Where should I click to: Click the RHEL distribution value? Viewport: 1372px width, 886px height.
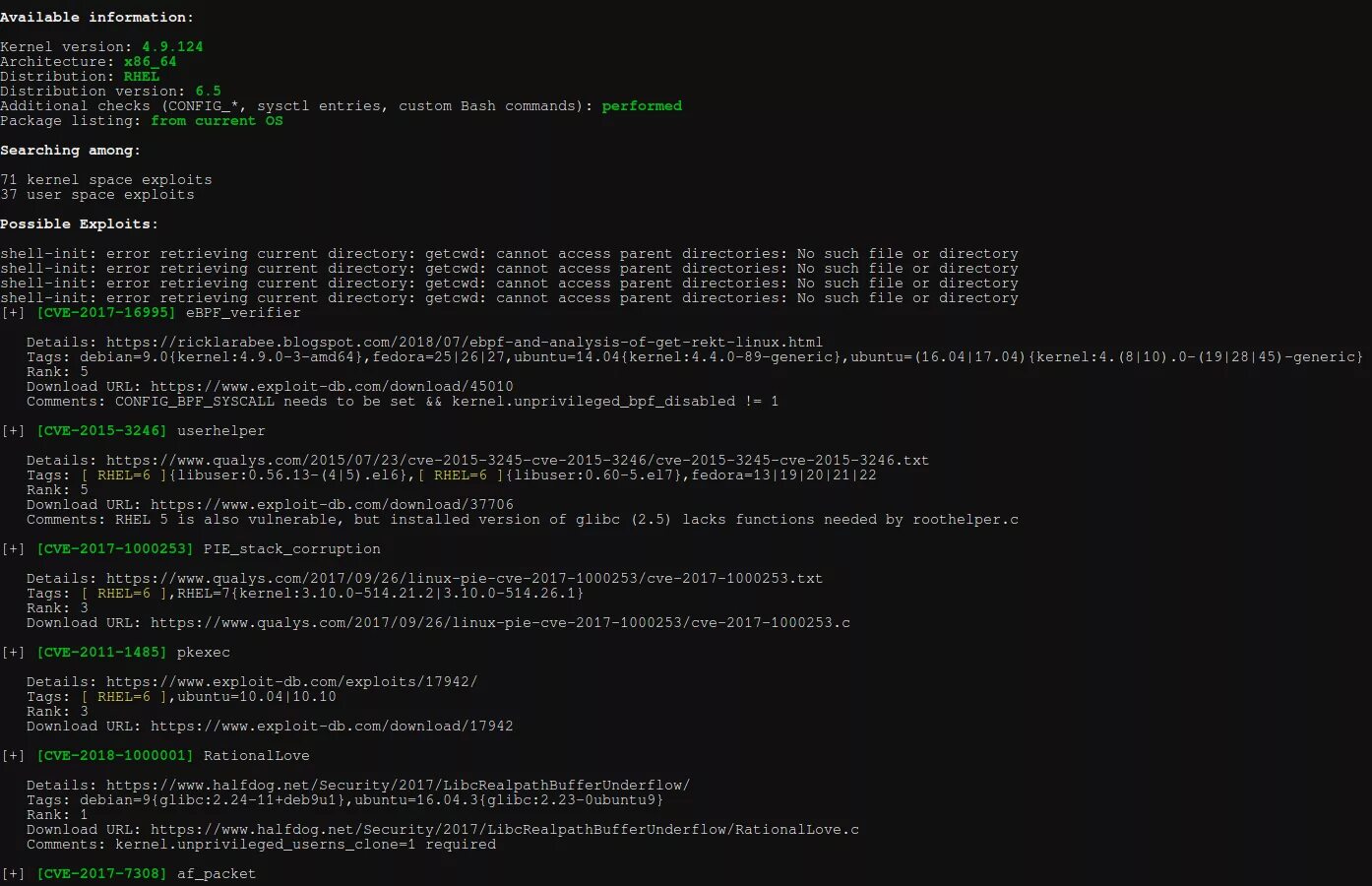142,76
